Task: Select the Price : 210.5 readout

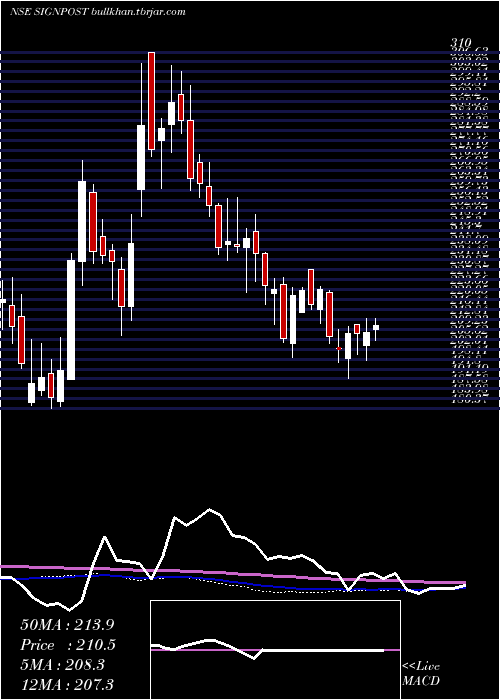Action: point(68,645)
